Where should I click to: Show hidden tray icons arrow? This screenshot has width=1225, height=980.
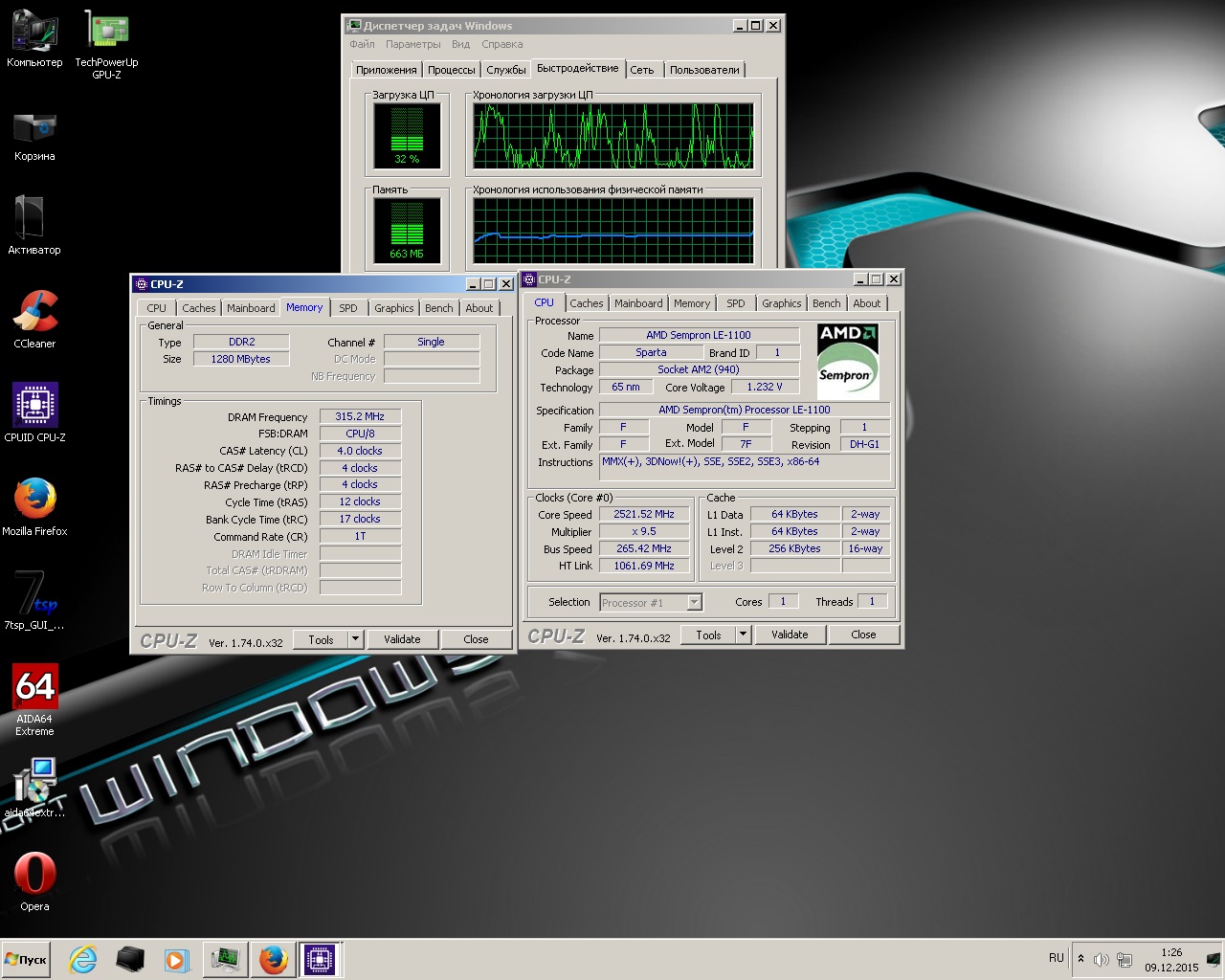(1081, 959)
